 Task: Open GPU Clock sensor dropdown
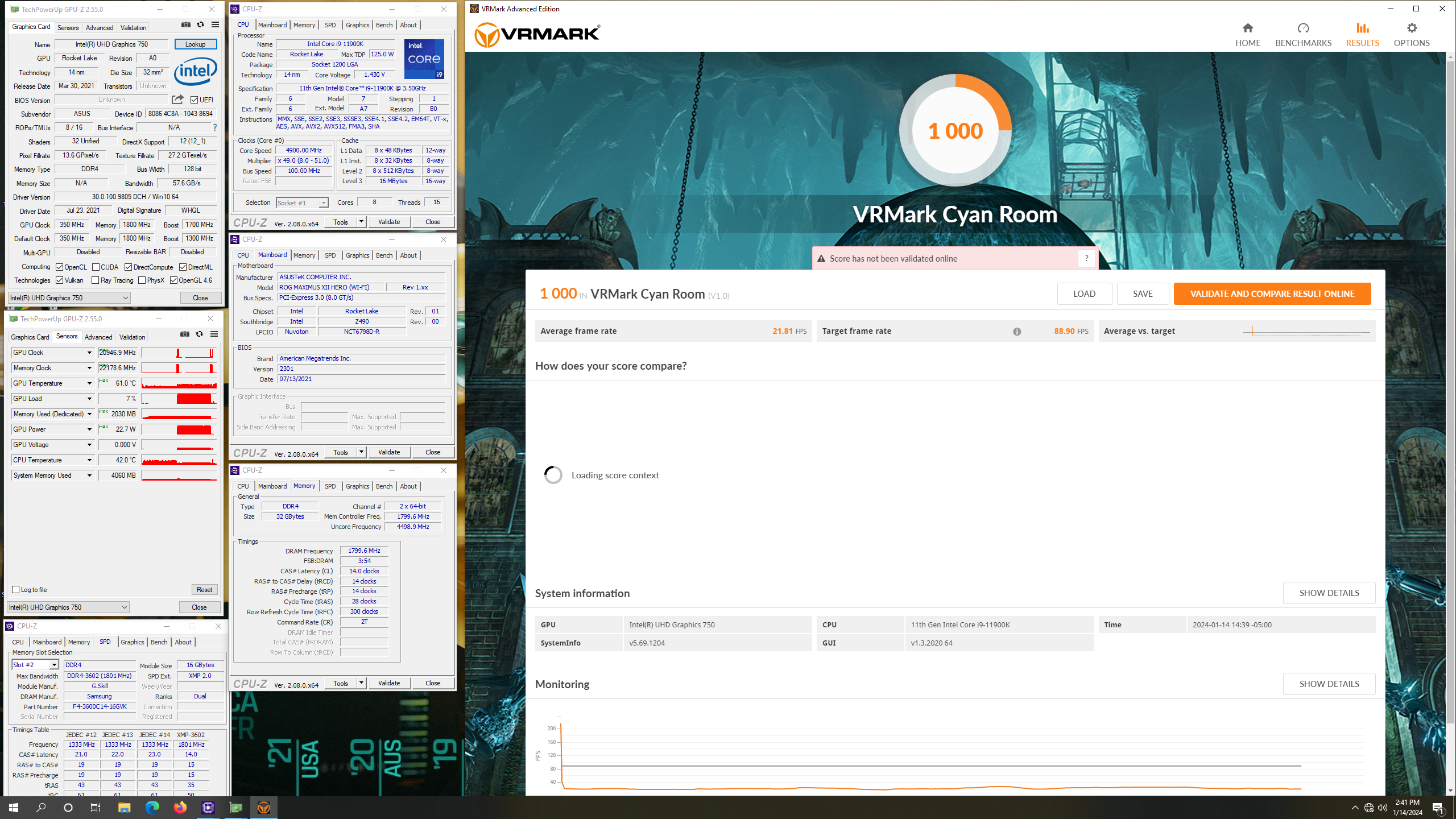(89, 353)
